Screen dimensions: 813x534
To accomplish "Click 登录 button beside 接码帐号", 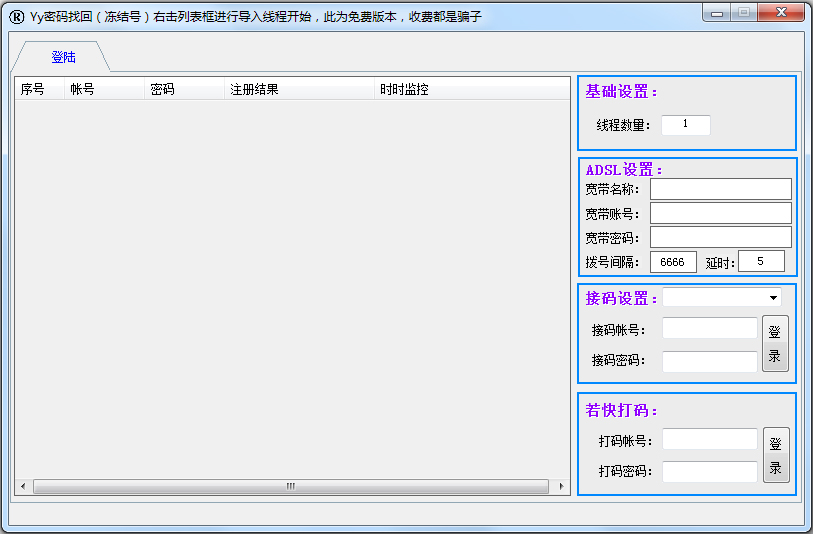I will 774,344.
